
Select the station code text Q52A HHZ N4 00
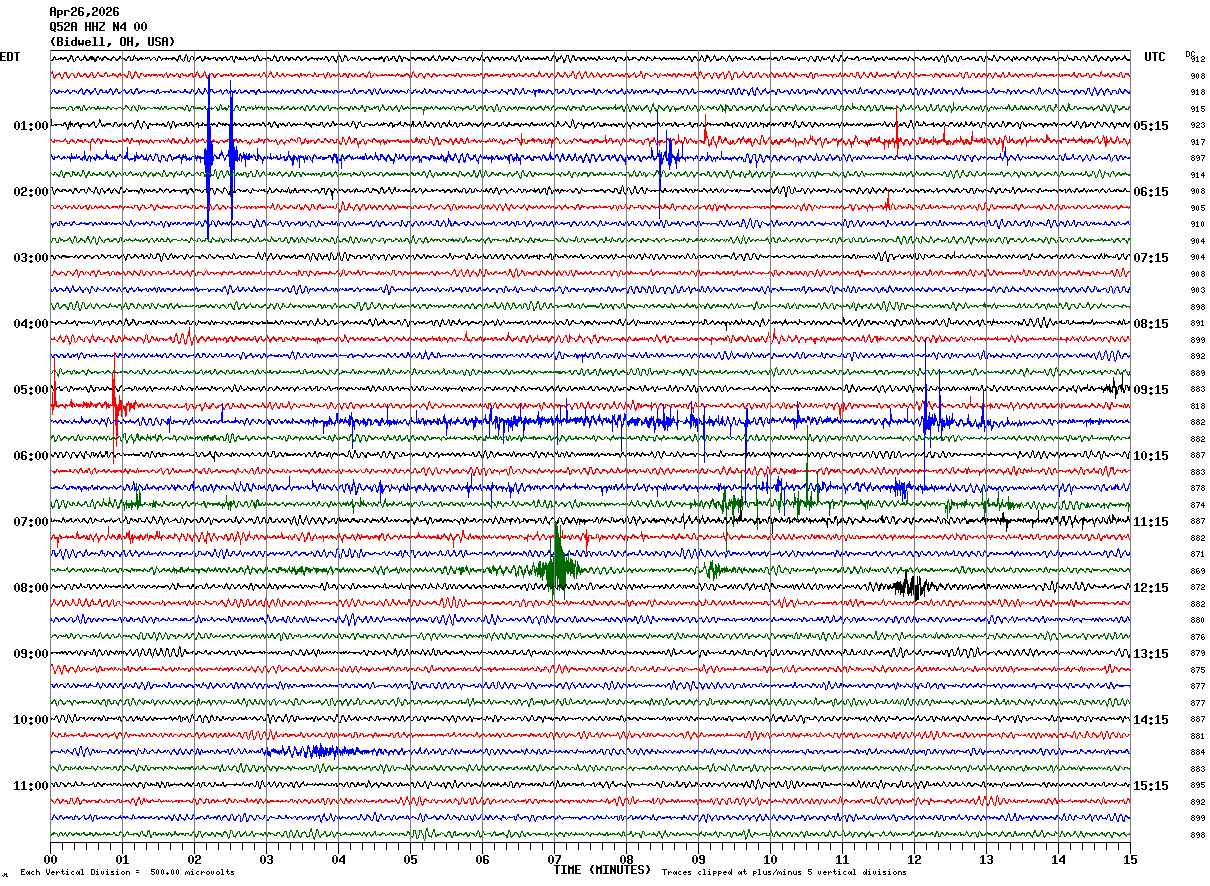pyautogui.click(x=98, y=27)
